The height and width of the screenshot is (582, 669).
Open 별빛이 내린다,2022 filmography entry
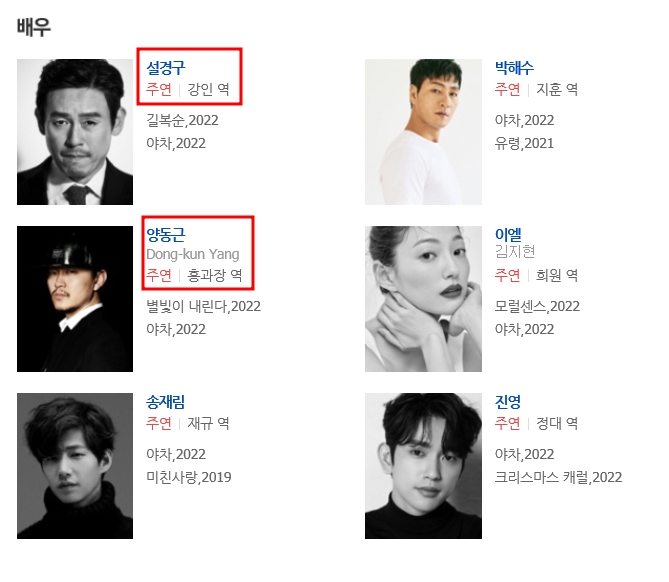[x=204, y=306]
